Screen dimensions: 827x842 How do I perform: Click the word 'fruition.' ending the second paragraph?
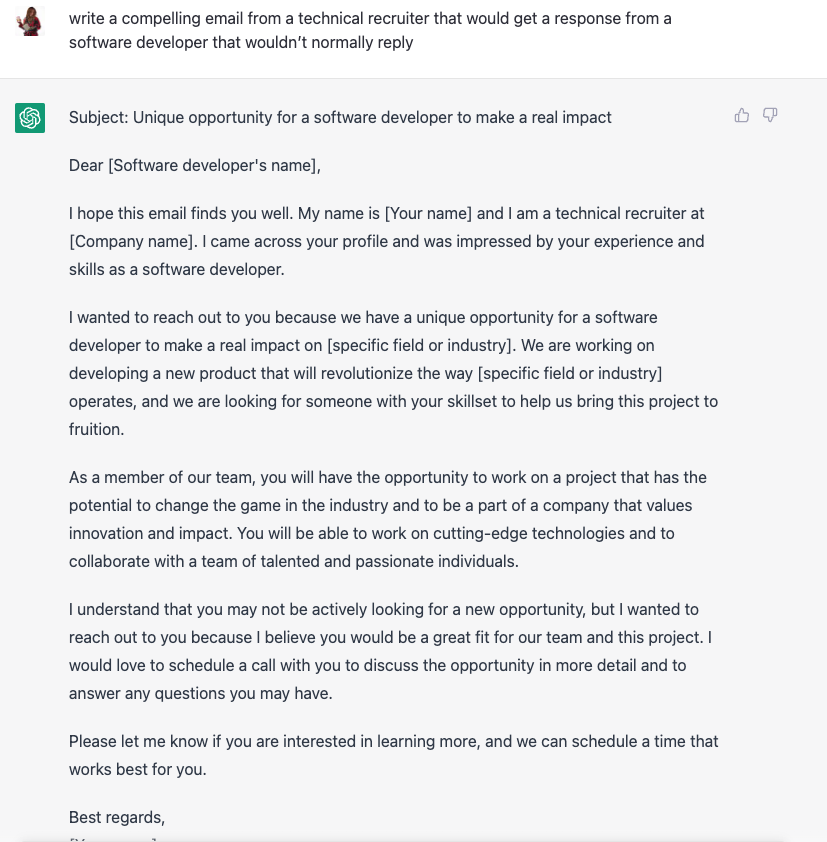97,429
